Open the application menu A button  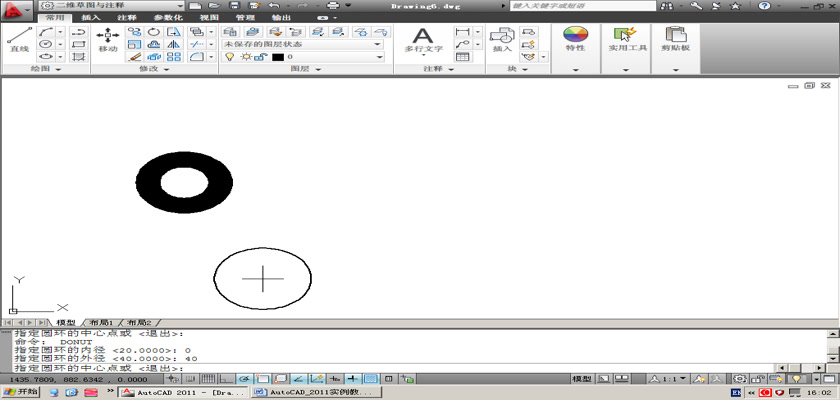coord(18,9)
